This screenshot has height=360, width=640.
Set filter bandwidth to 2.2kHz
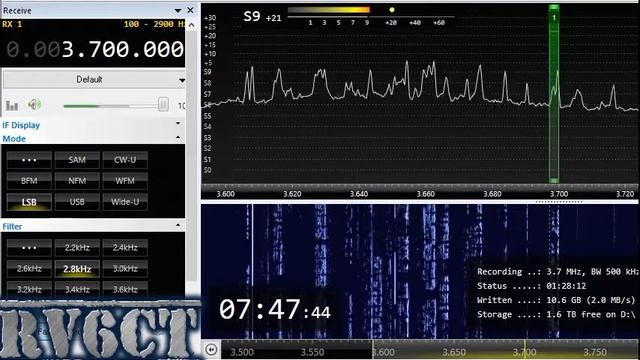77,248
